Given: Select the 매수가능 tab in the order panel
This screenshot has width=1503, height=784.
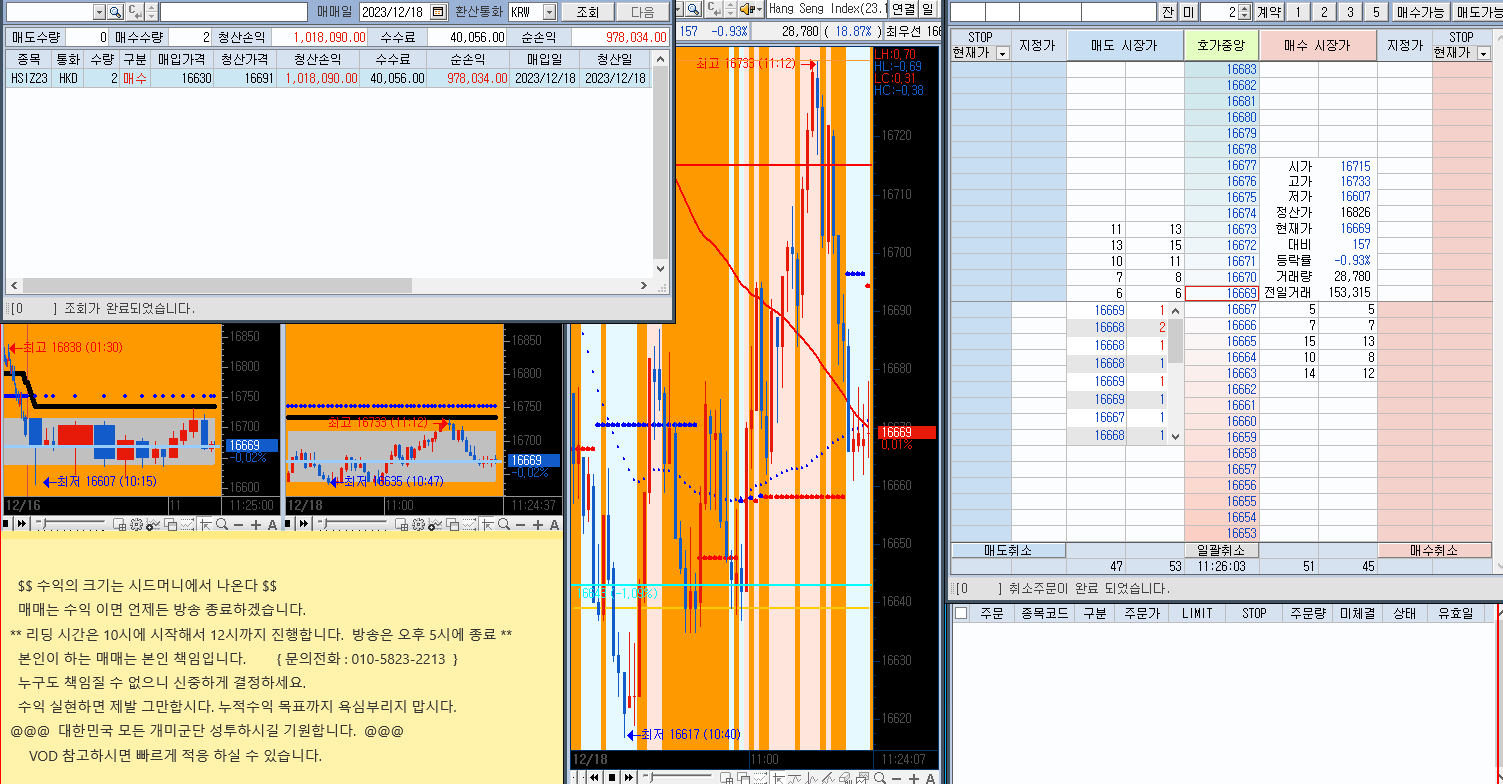Looking at the screenshot, I should [1420, 12].
